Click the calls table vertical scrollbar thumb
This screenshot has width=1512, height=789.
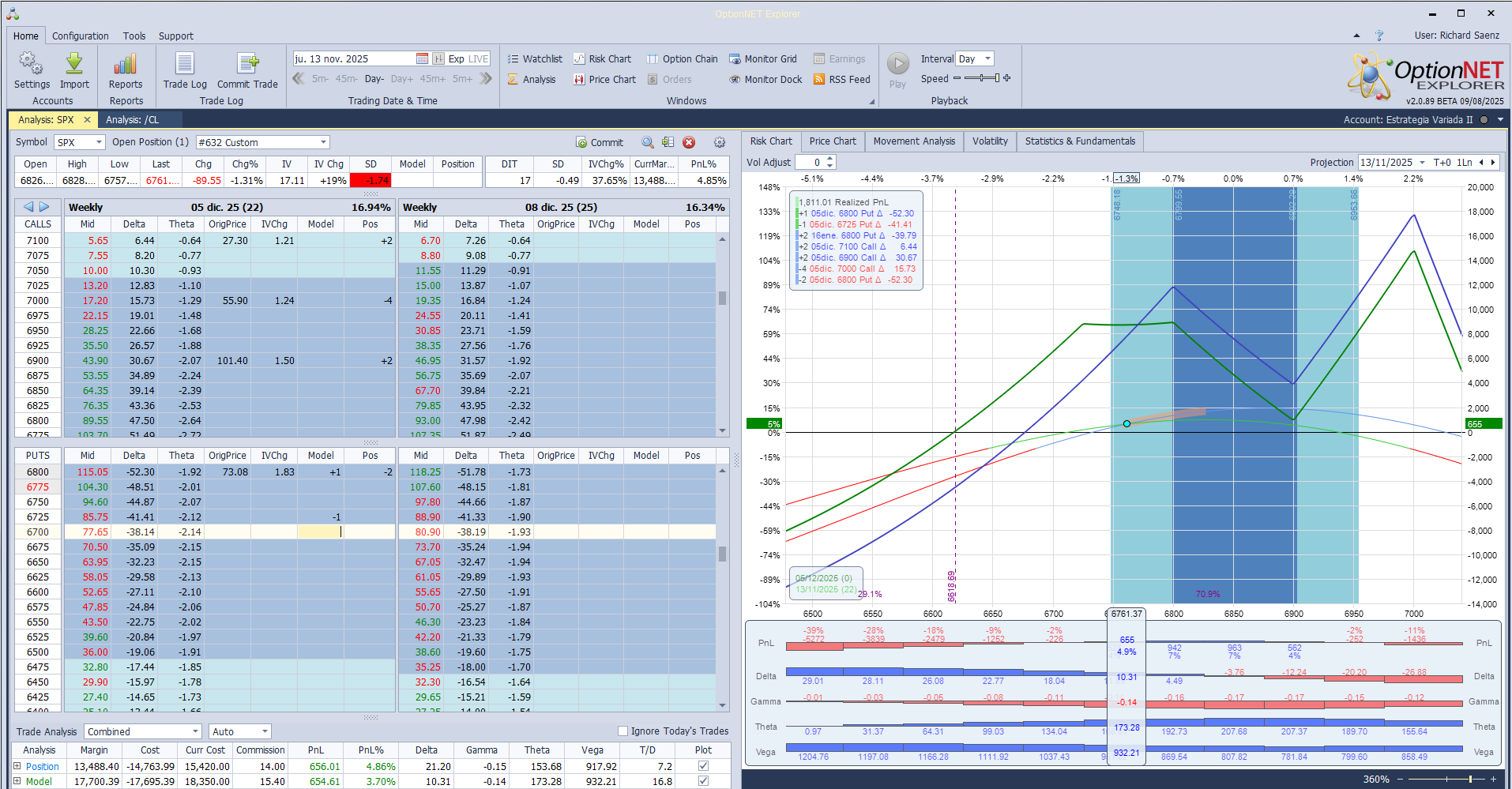722,298
